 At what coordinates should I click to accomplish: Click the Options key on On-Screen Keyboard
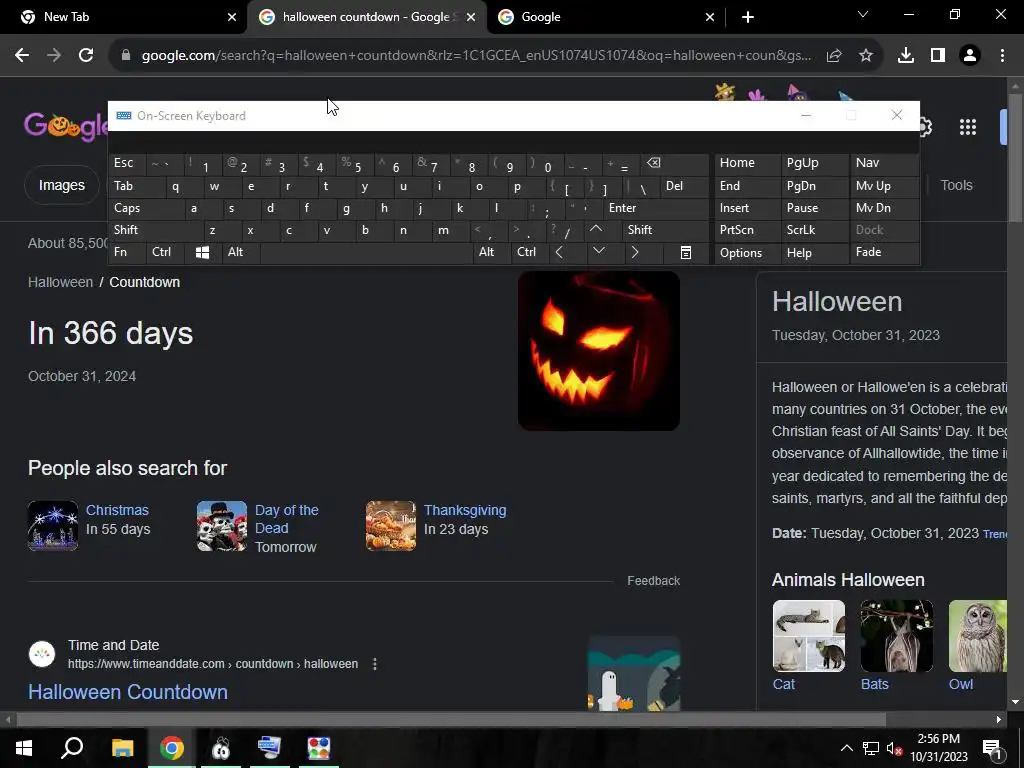pyautogui.click(x=747, y=253)
